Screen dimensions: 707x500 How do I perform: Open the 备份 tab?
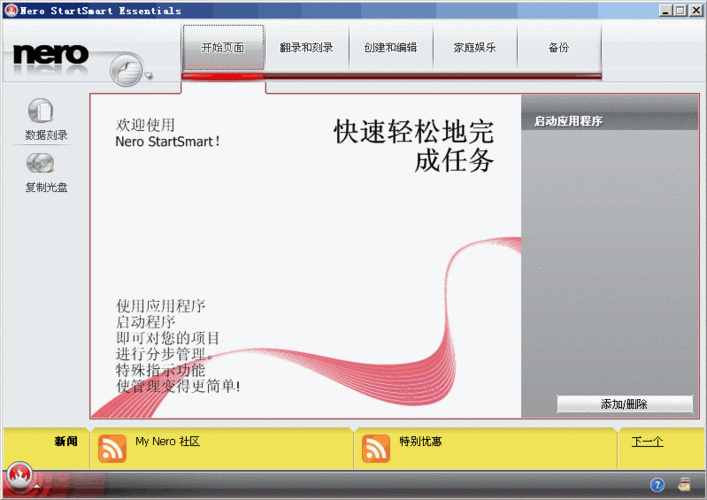coord(558,48)
